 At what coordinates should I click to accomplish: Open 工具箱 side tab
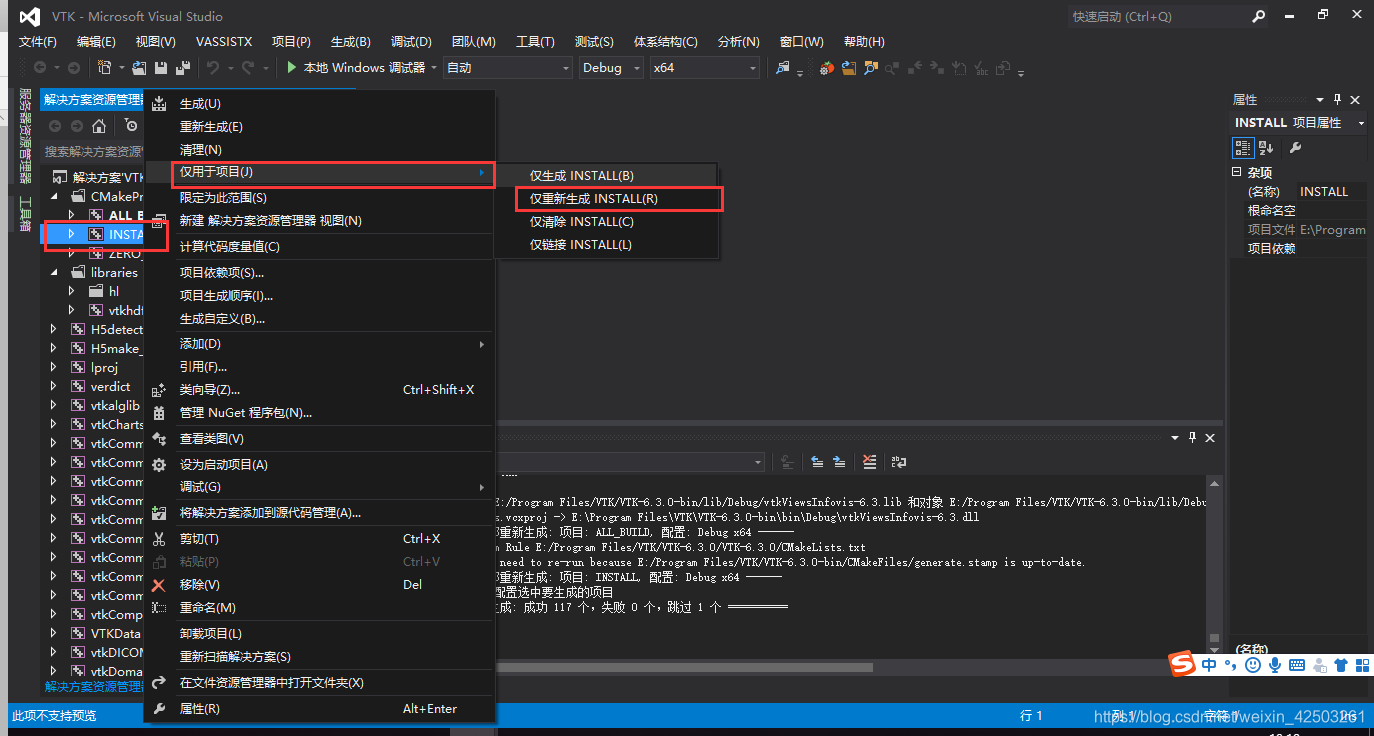26,214
